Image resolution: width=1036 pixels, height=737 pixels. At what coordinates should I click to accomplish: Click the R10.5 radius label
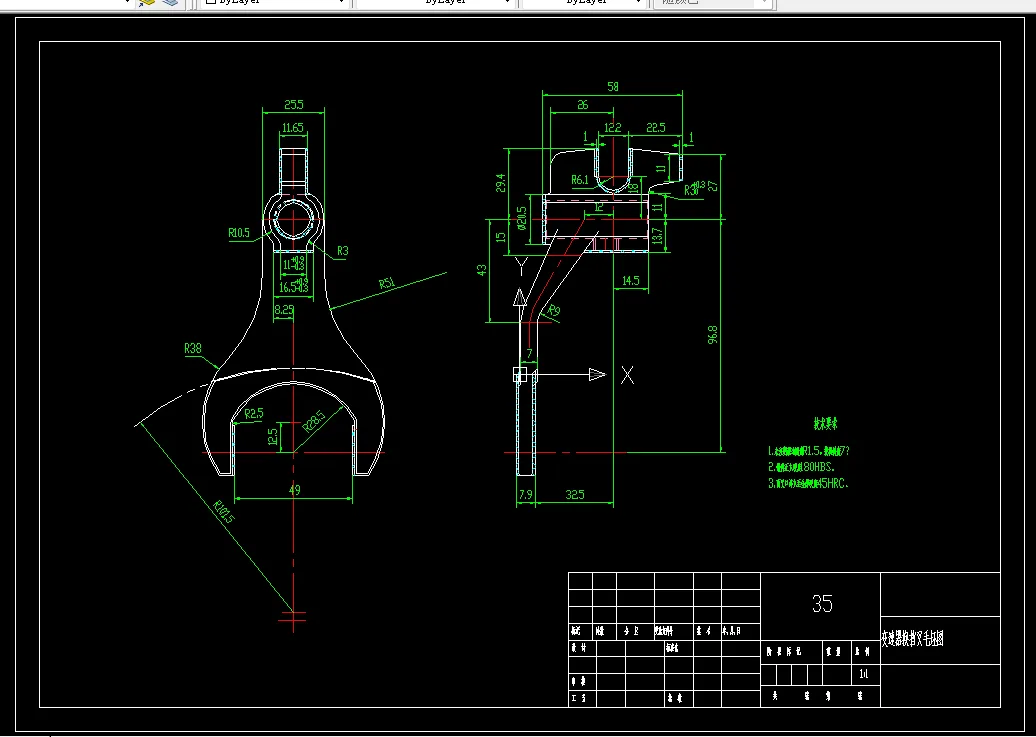click(x=239, y=233)
